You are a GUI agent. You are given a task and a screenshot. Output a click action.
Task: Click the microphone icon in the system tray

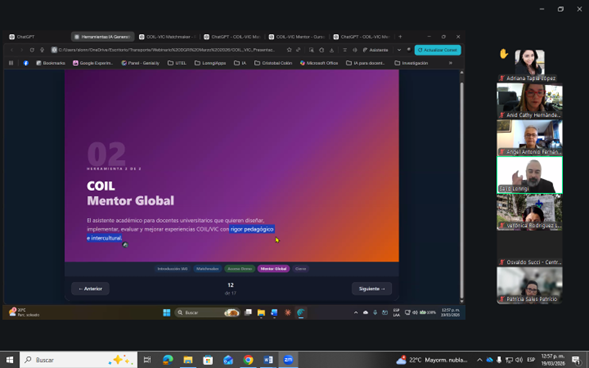point(499,360)
